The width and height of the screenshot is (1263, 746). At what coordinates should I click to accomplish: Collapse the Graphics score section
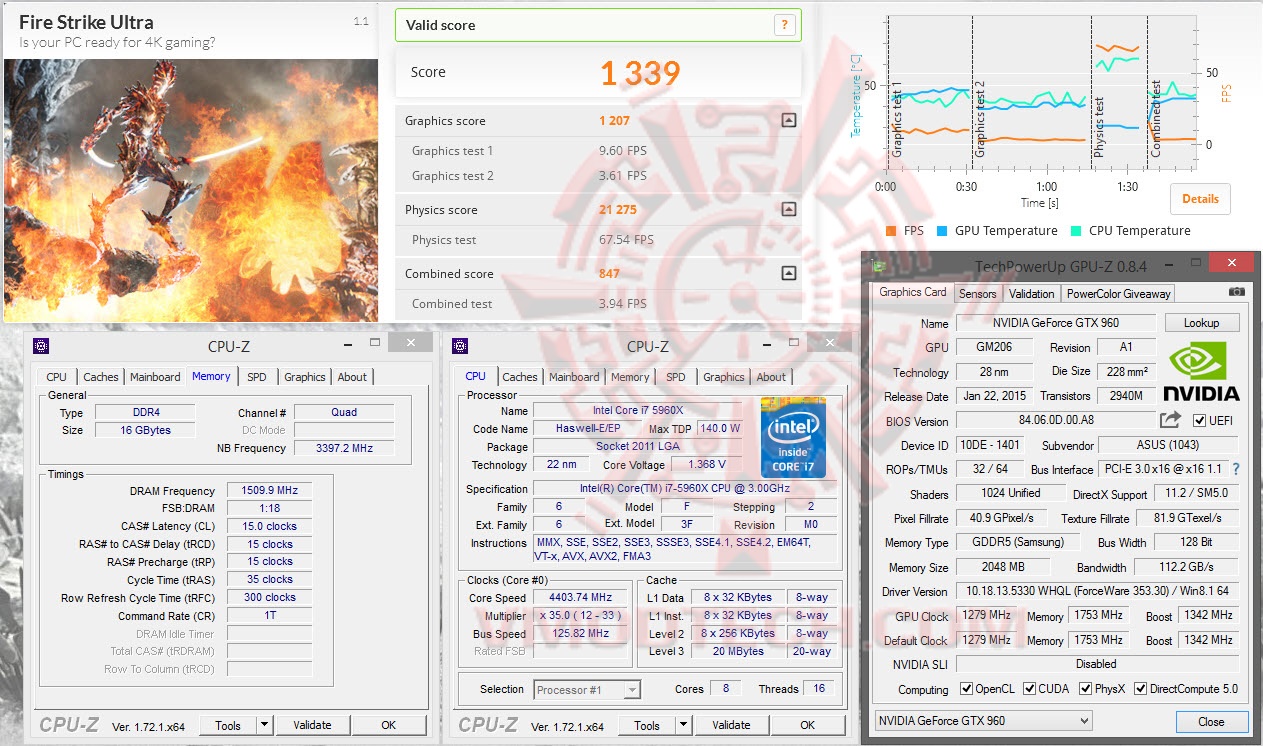788,120
